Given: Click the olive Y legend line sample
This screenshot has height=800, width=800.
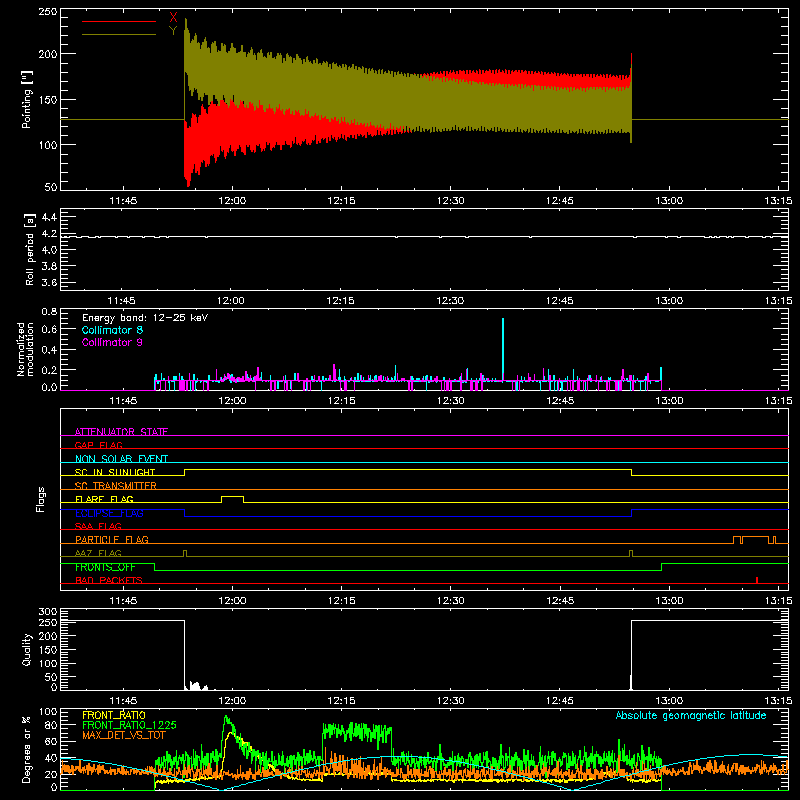Looking at the screenshot, I should [119, 34].
